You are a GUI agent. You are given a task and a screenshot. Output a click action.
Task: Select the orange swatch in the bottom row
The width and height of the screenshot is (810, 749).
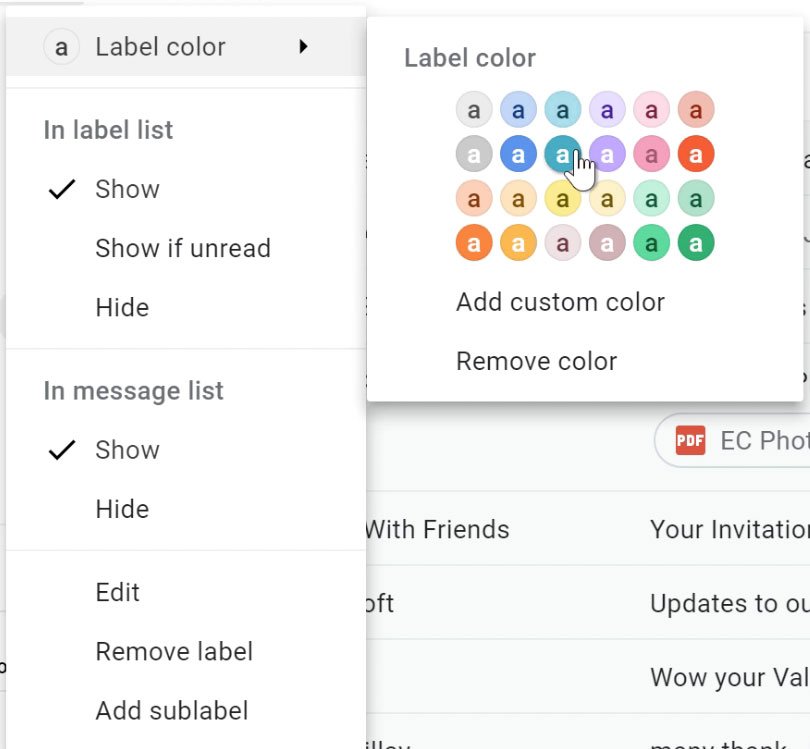pyautogui.click(x=473, y=242)
